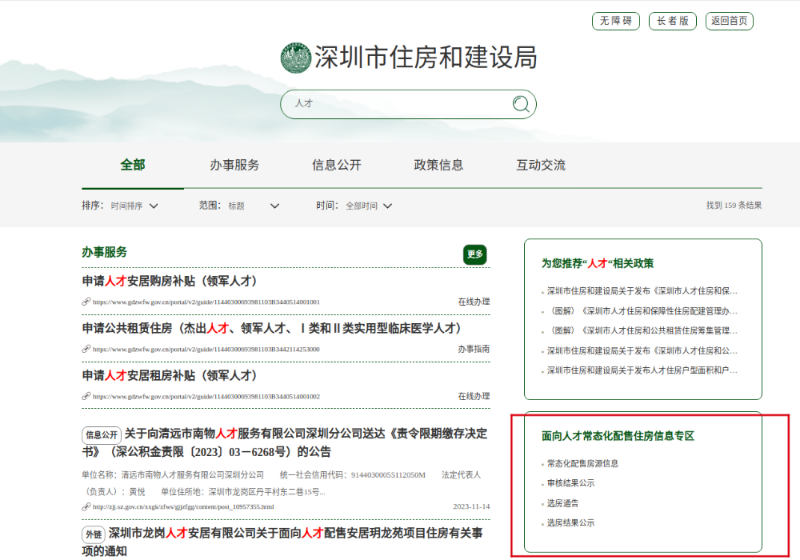Click link icon under 申请公共租赁住房
The image size is (800, 560).
tap(86, 349)
